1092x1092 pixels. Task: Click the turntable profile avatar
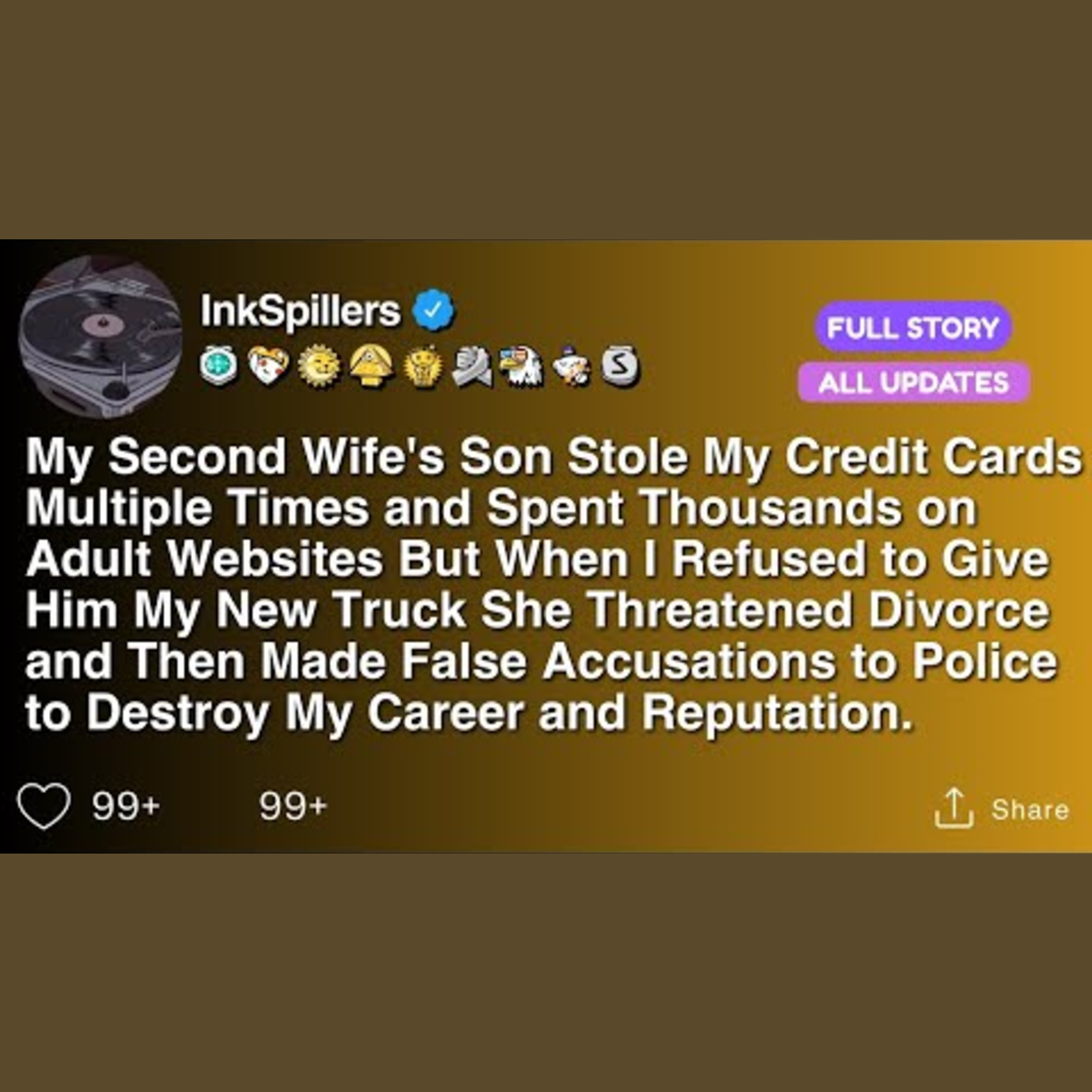pos(100,334)
